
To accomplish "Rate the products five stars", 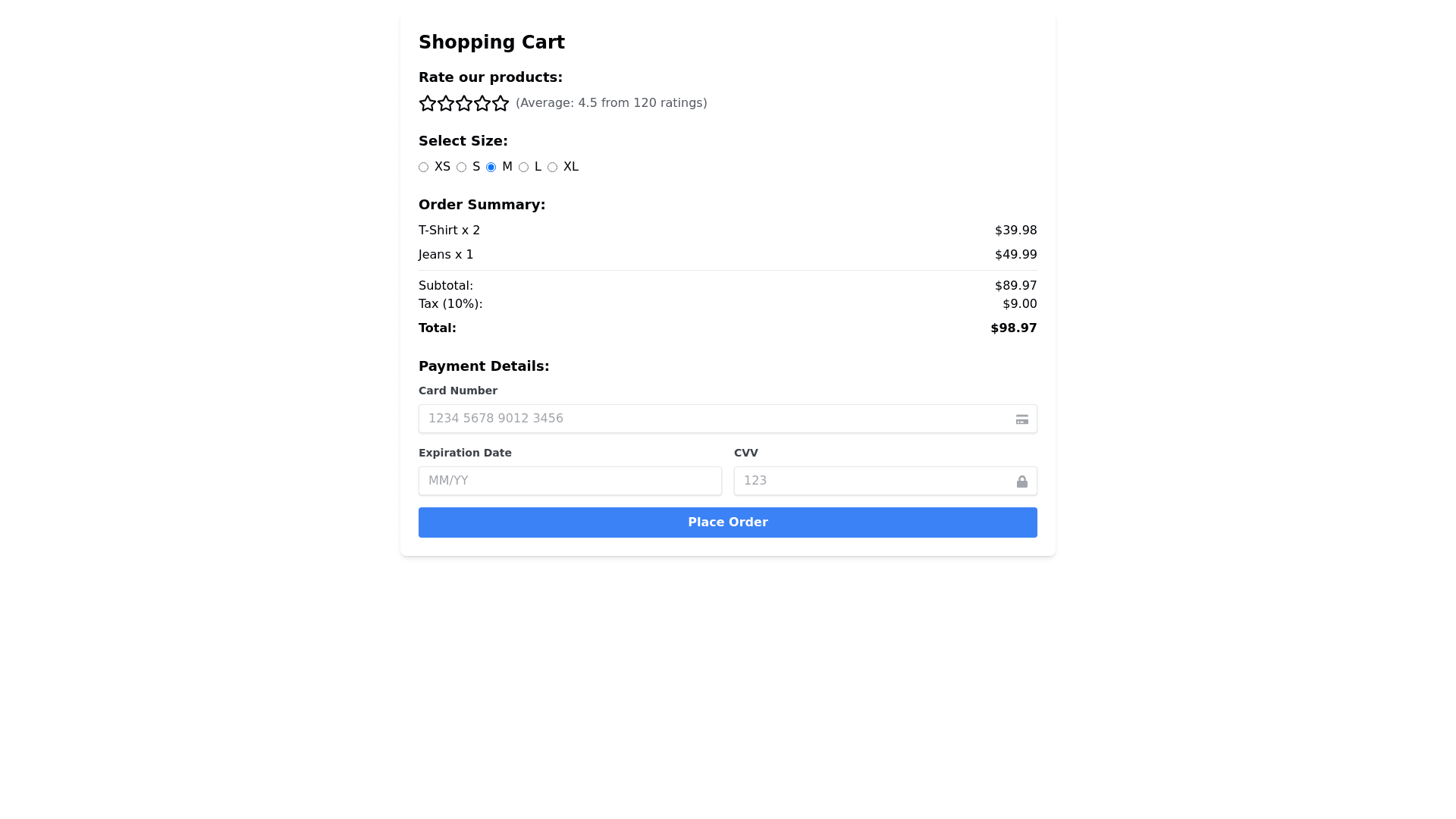I will [x=500, y=103].
